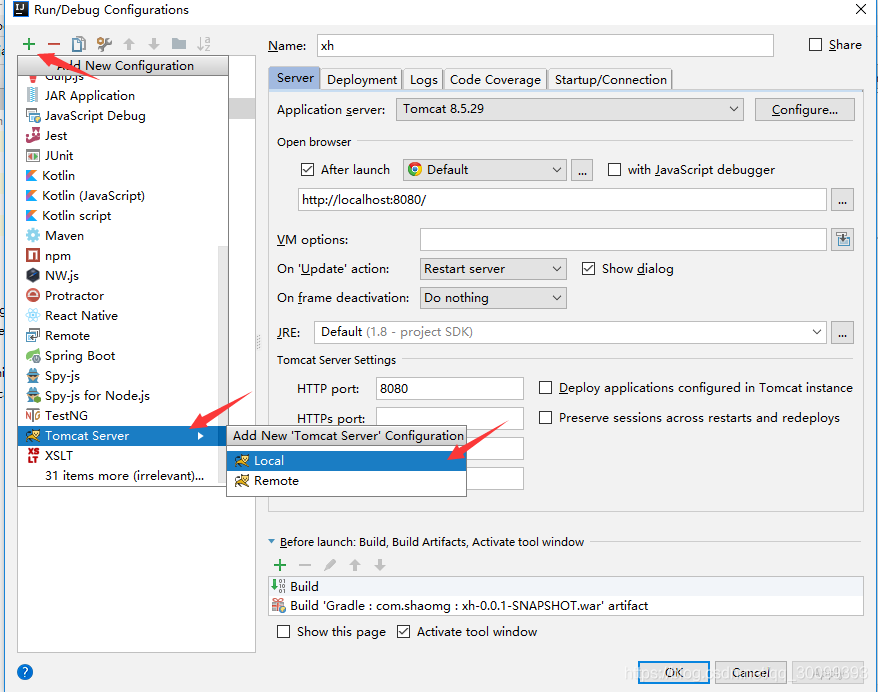Click the JRE browse ellipsis button
878x692 pixels.
point(842,333)
